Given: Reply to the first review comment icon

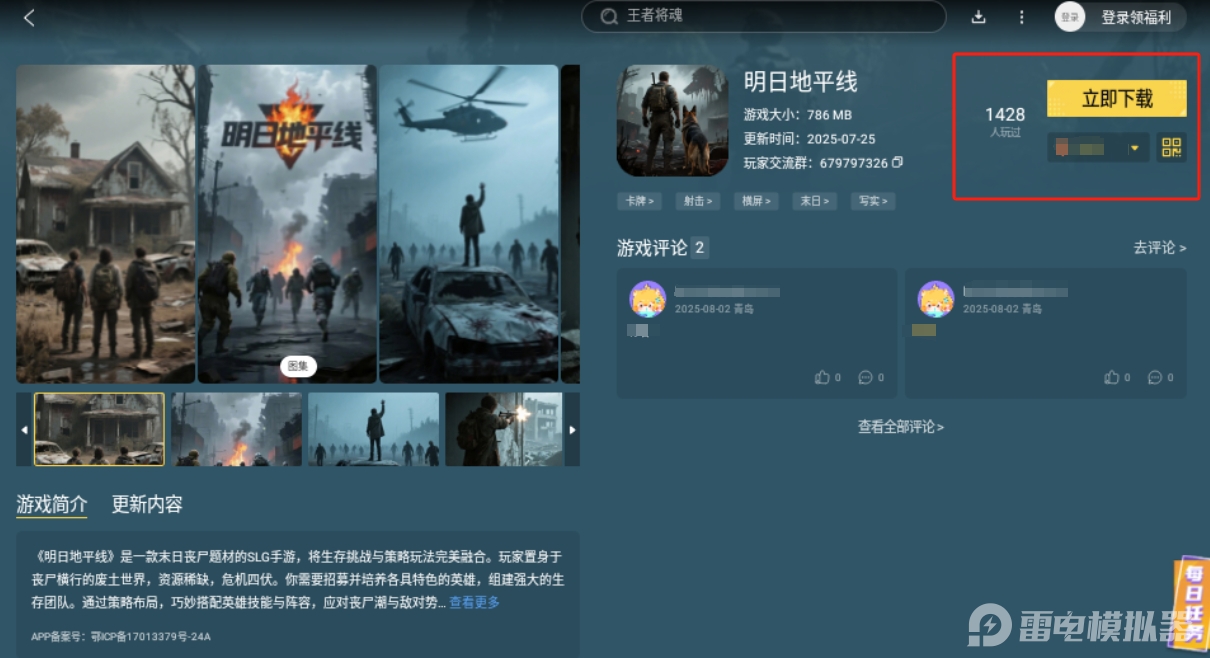Looking at the screenshot, I should (866, 377).
